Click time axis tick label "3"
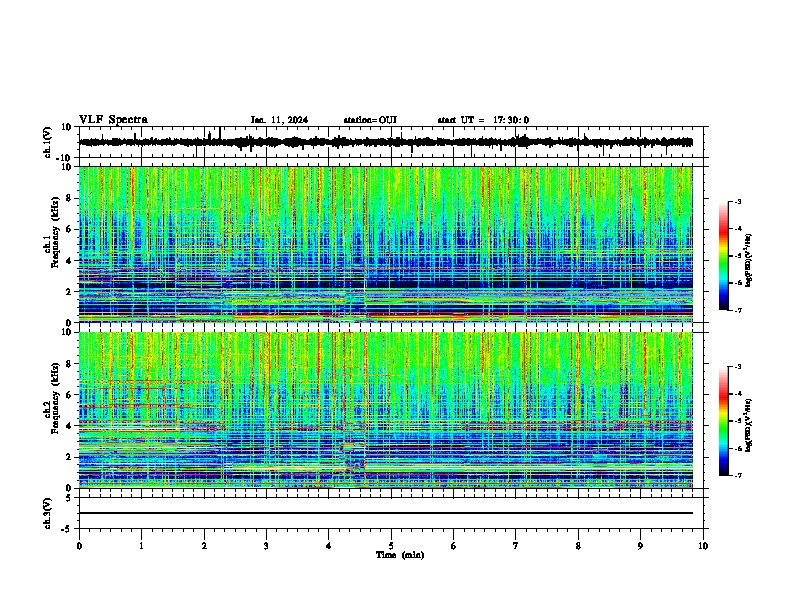This screenshot has width=792, height=612. (266, 546)
